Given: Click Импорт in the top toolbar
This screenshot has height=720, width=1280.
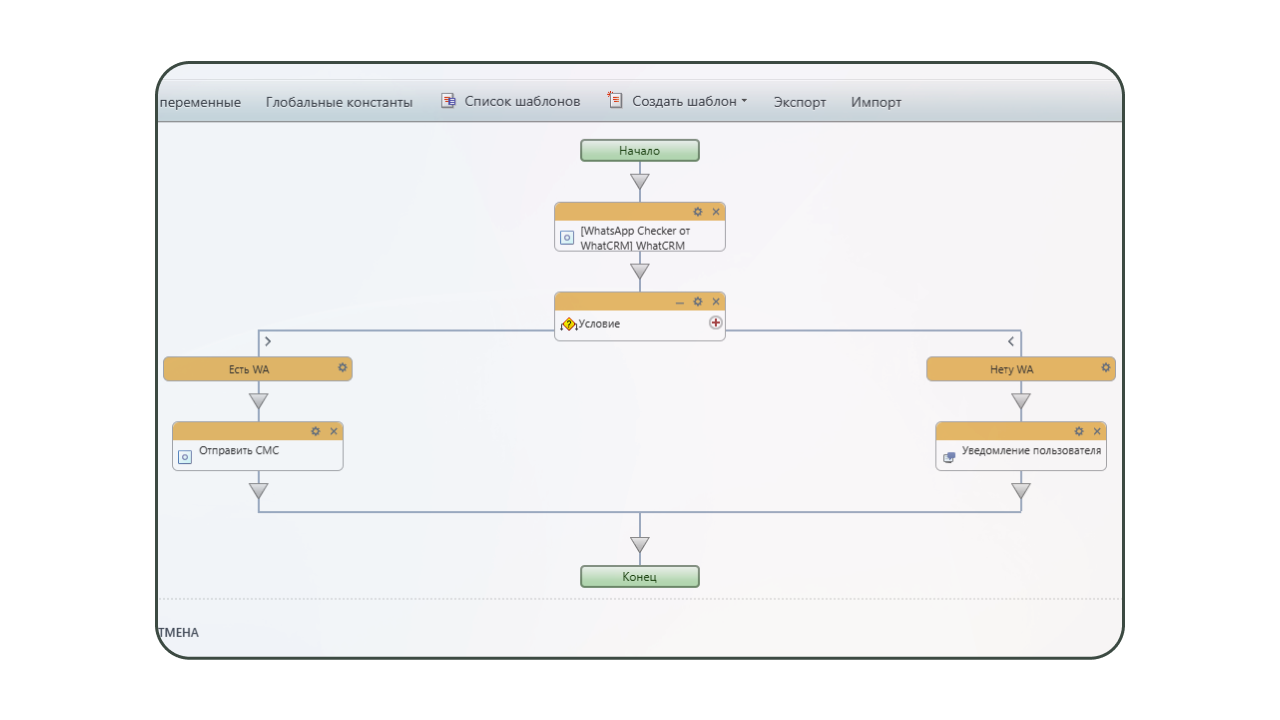Looking at the screenshot, I should (876, 102).
